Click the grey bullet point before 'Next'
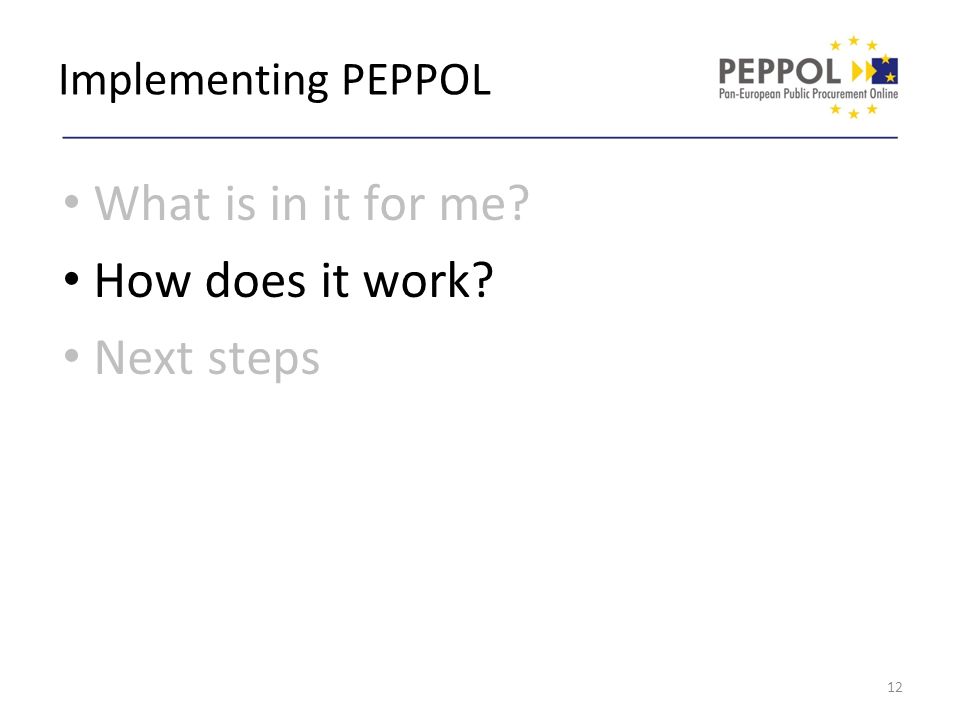 (72, 356)
